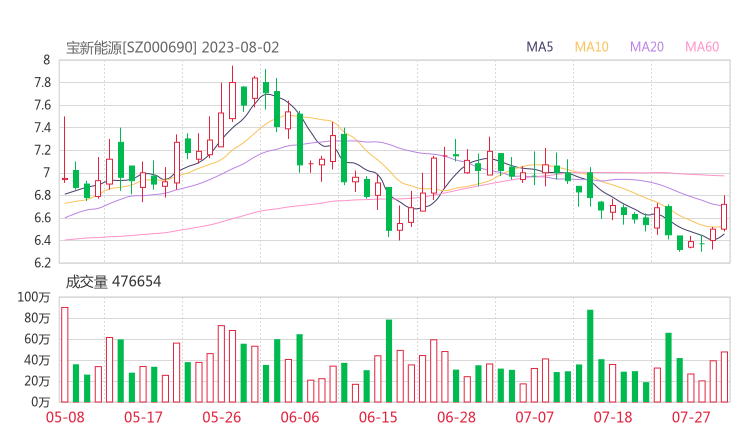The width and height of the screenshot is (740, 440).
Task: Click the chart title 宝新能源[SZ000690] 2023-08-02
Action: (172, 48)
